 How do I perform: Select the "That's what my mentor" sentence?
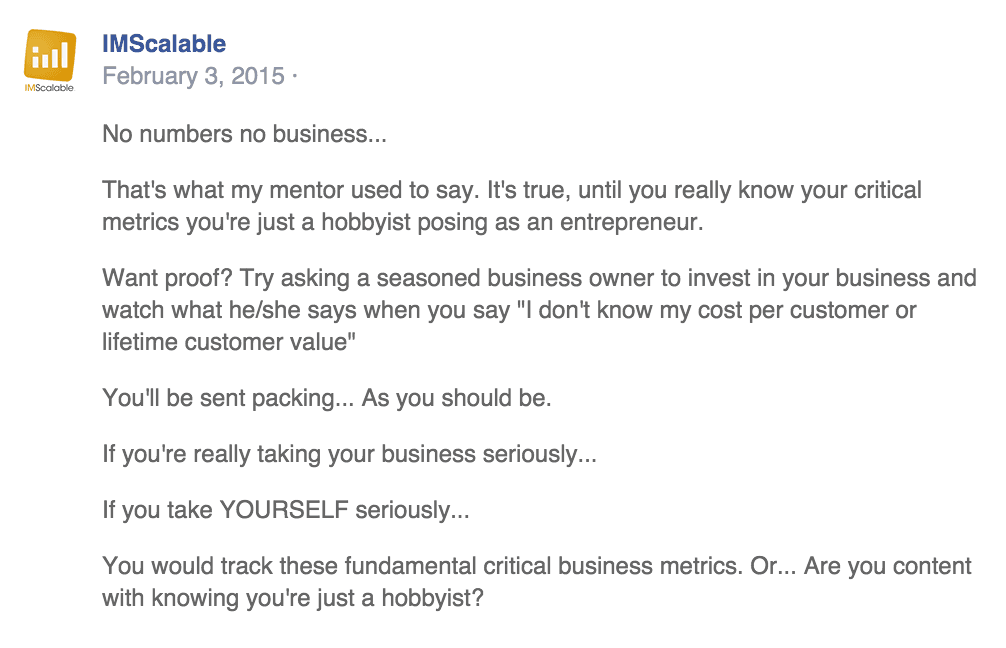300,190
